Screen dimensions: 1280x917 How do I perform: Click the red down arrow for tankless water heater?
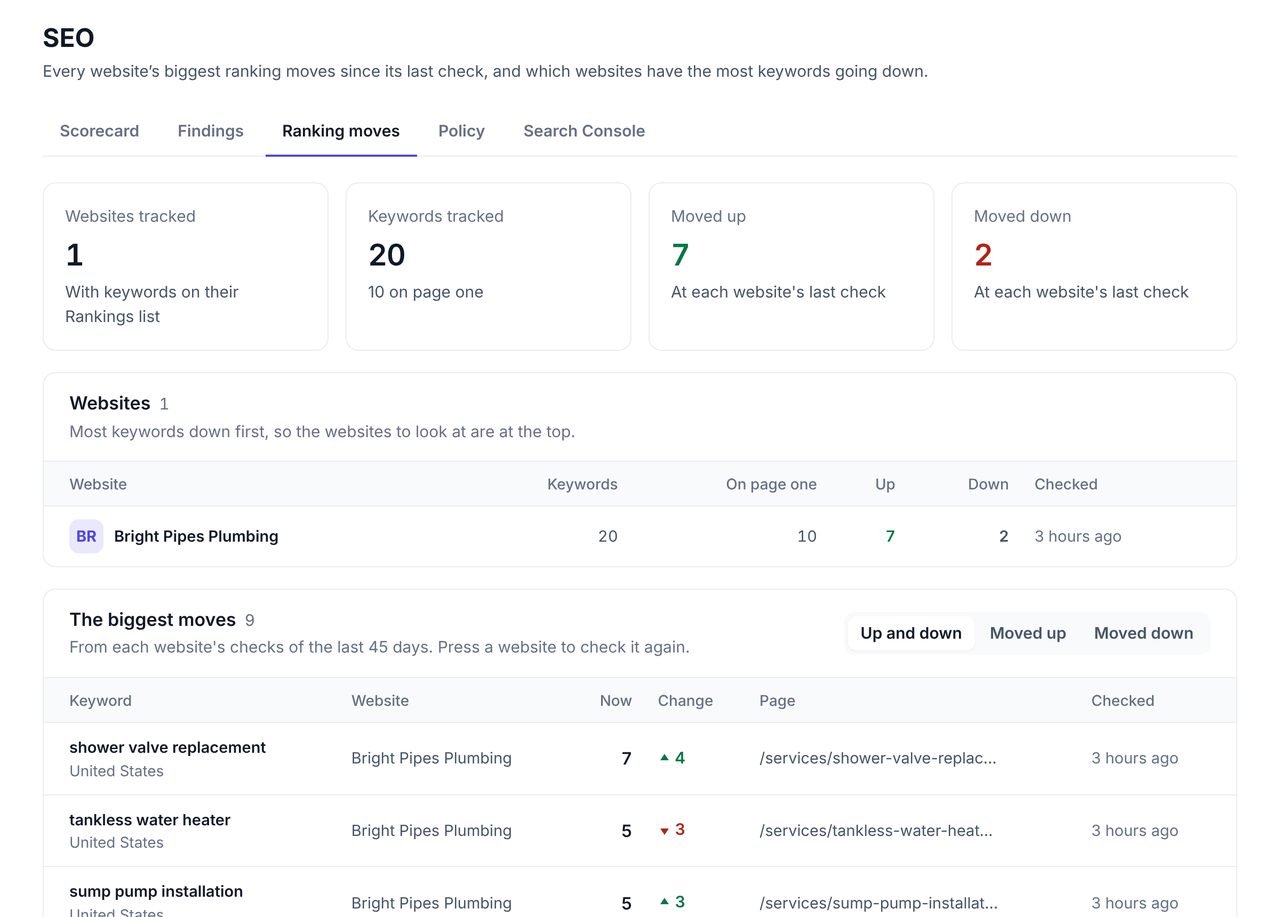(664, 831)
